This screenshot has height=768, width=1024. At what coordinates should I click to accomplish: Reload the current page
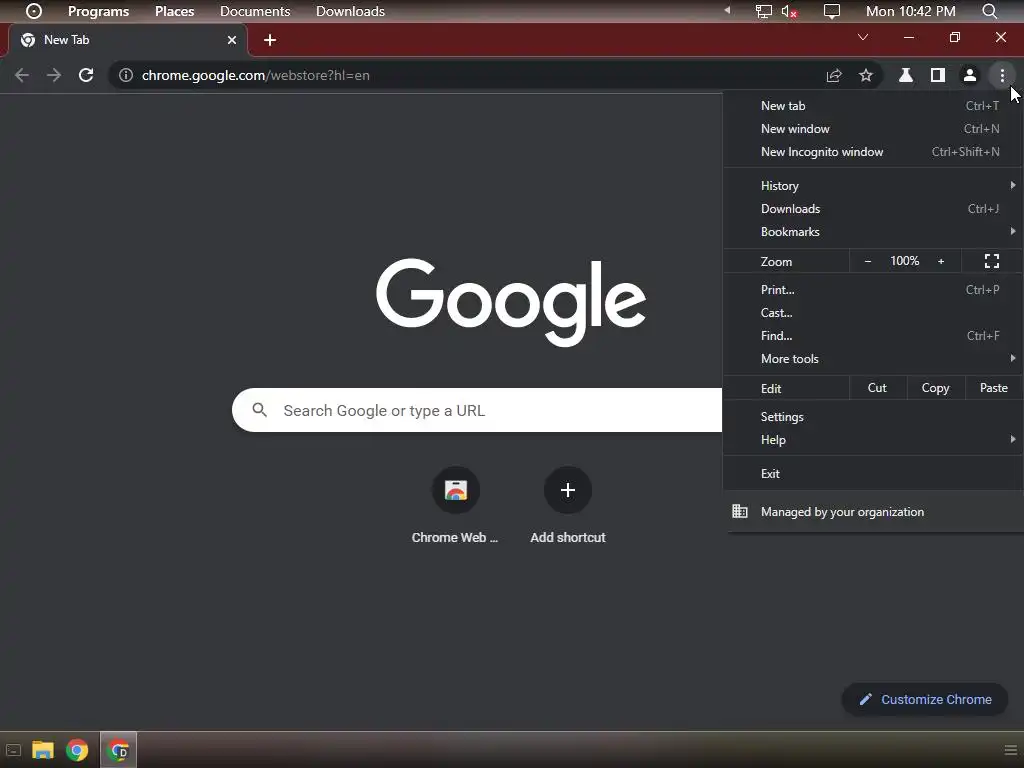(x=86, y=75)
